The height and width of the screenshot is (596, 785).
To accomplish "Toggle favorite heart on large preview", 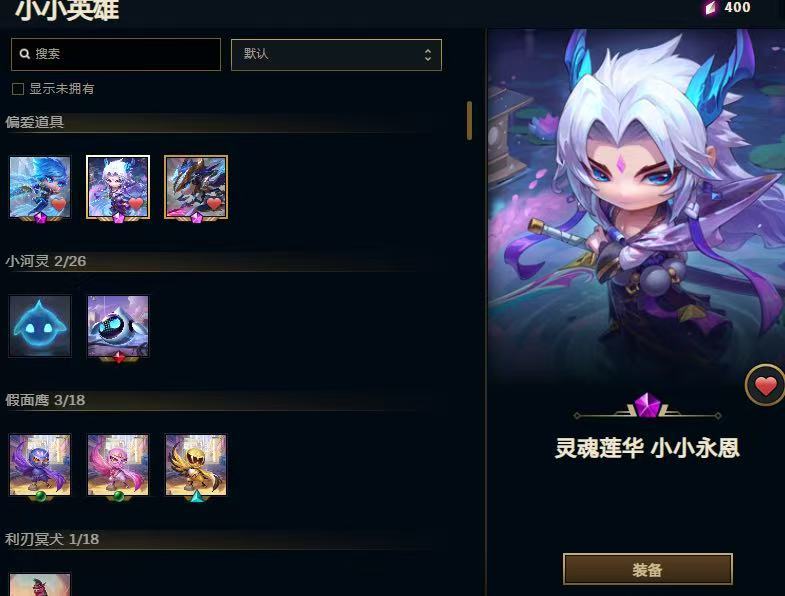I will coord(765,386).
